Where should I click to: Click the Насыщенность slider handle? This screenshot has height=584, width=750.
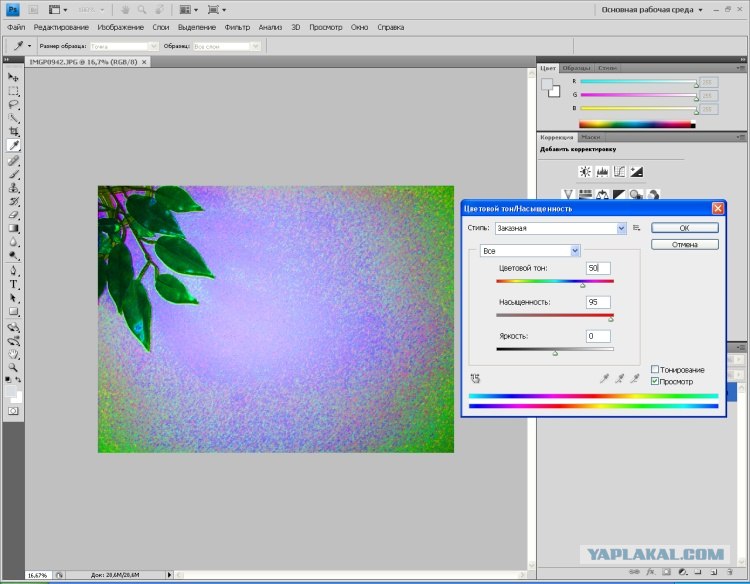click(610, 319)
